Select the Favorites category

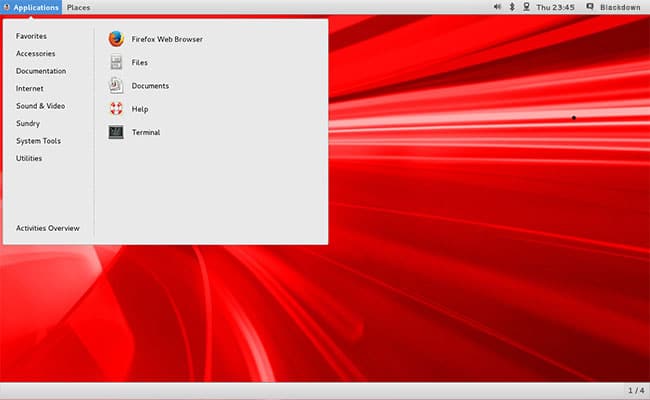point(31,36)
